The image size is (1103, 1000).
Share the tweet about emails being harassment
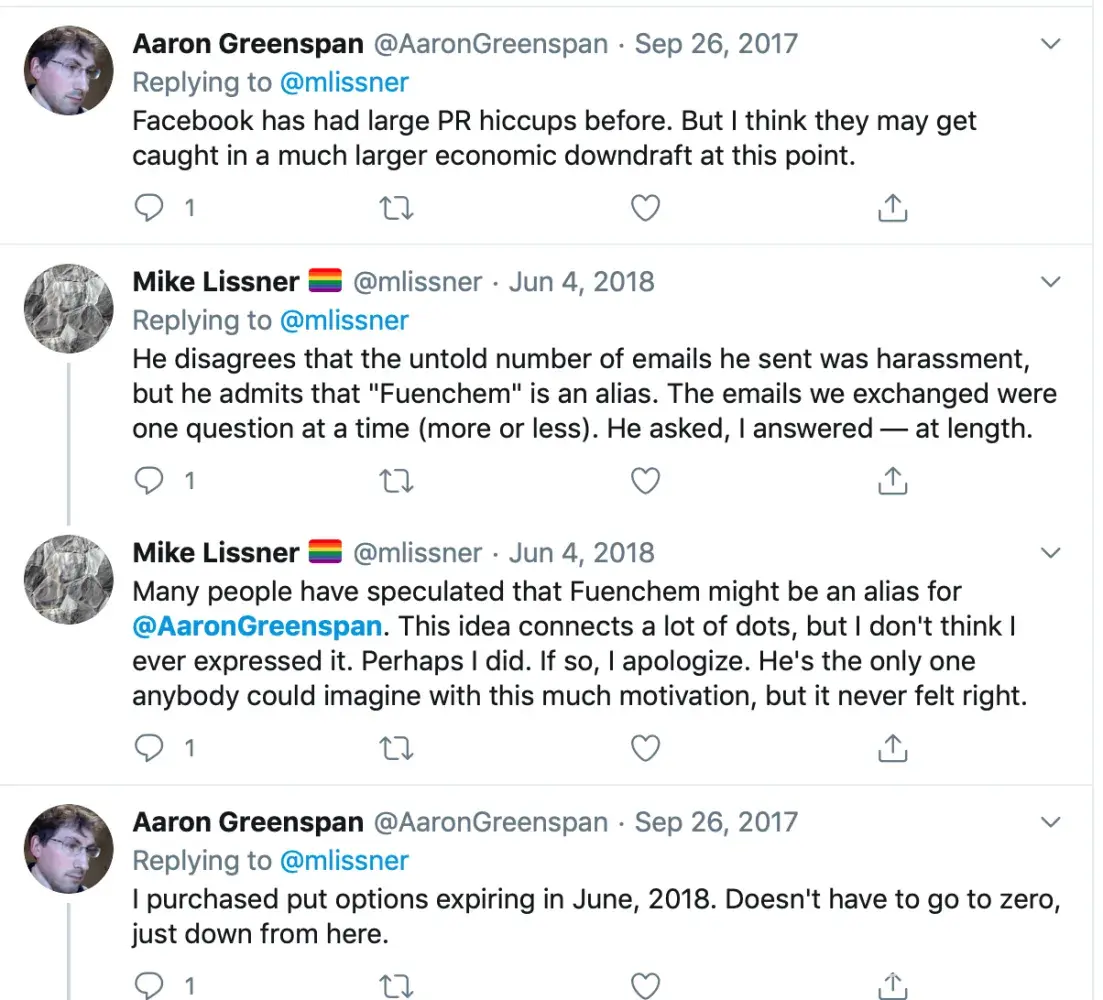pos(892,481)
